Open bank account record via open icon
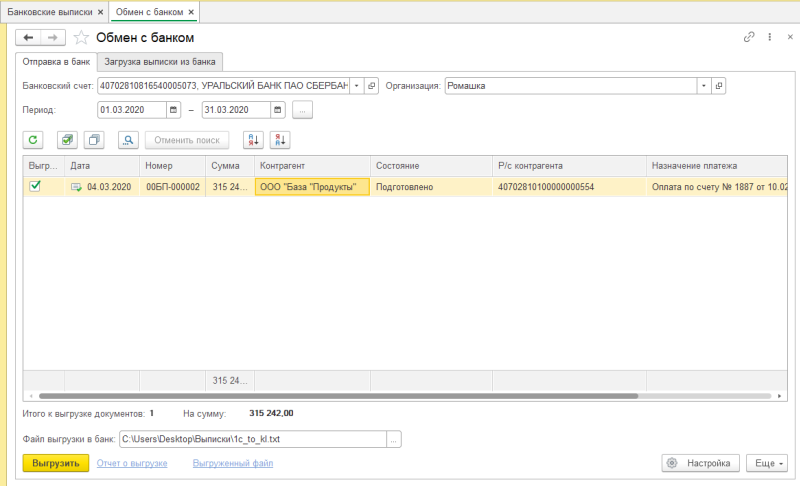 (371, 86)
